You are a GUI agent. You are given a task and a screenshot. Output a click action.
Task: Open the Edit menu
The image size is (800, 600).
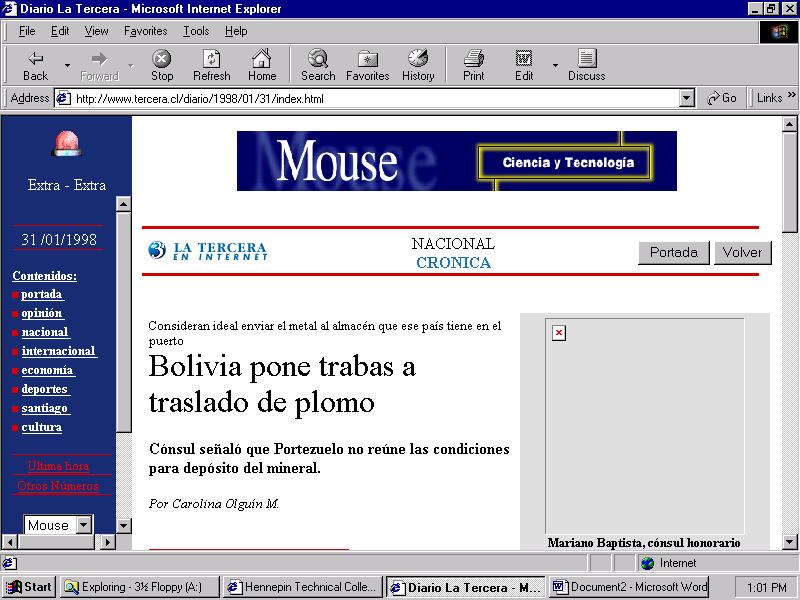pos(60,31)
